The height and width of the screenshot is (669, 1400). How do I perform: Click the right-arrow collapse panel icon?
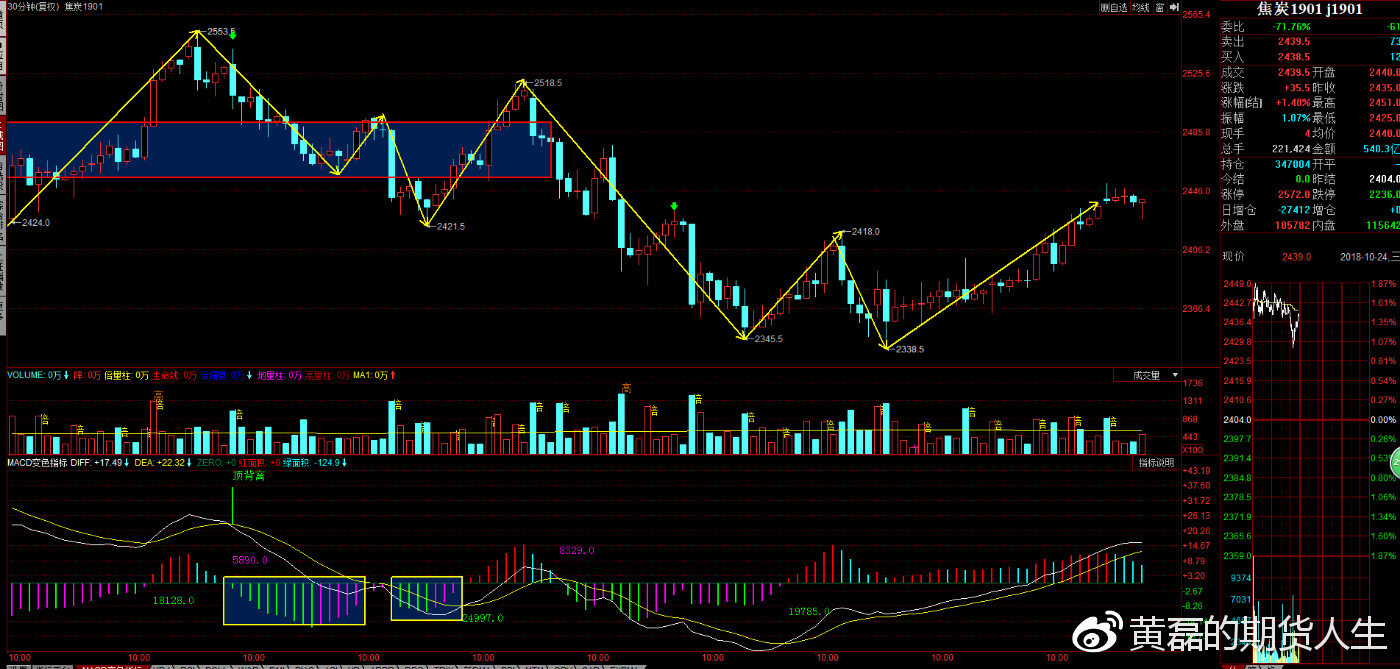point(1172,7)
